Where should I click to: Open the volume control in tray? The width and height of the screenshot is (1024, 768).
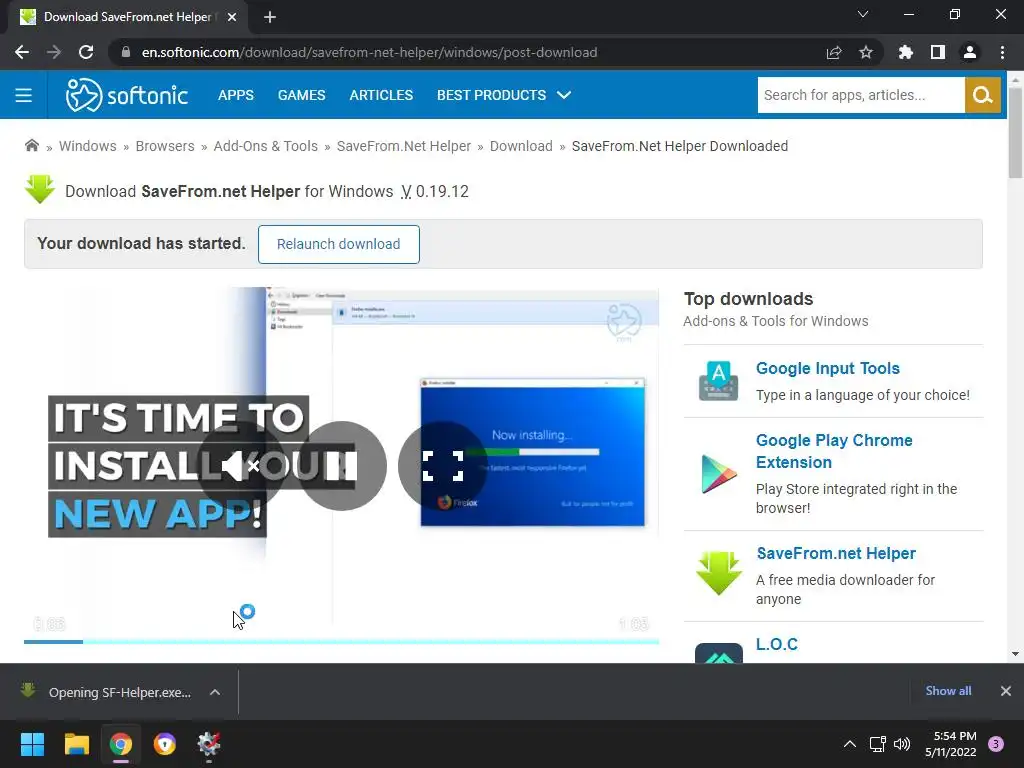coord(902,744)
